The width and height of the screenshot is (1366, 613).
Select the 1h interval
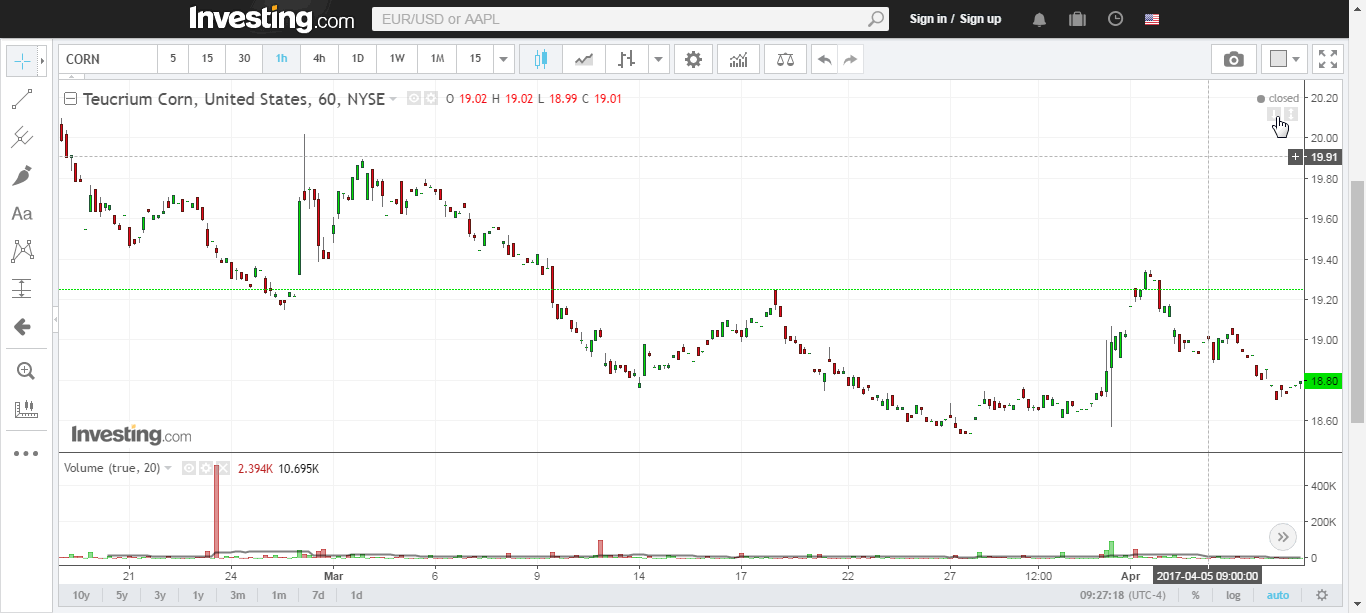click(x=281, y=59)
